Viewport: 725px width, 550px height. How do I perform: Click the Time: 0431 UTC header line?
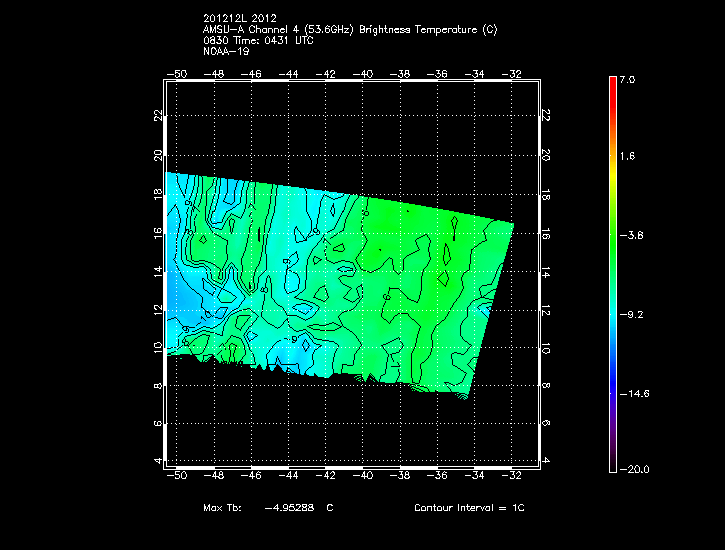tap(261, 41)
